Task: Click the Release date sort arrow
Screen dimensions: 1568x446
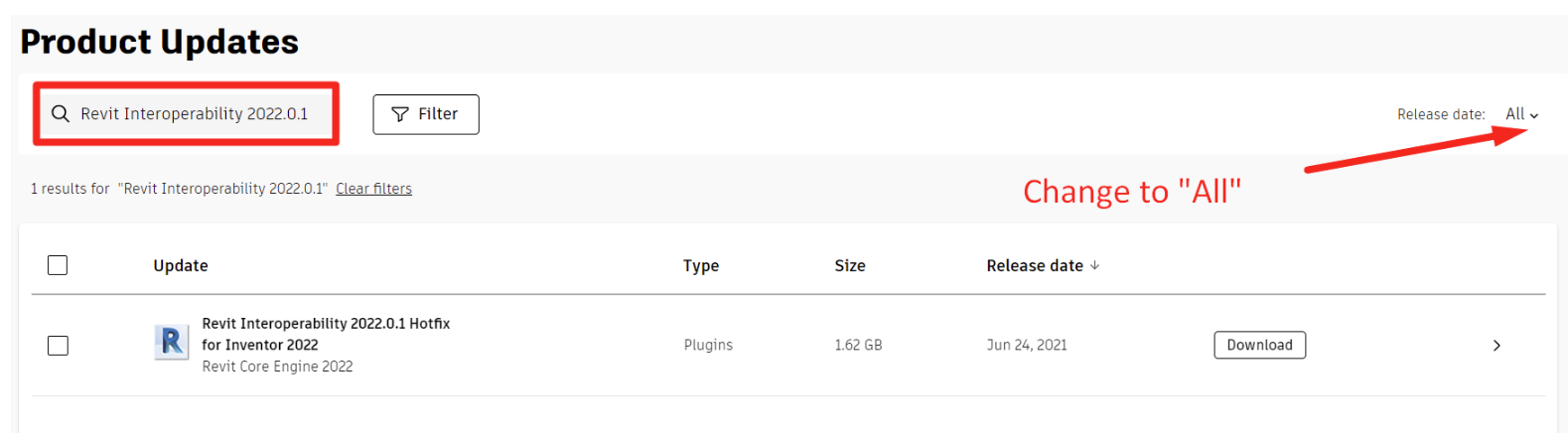Action: [1095, 265]
